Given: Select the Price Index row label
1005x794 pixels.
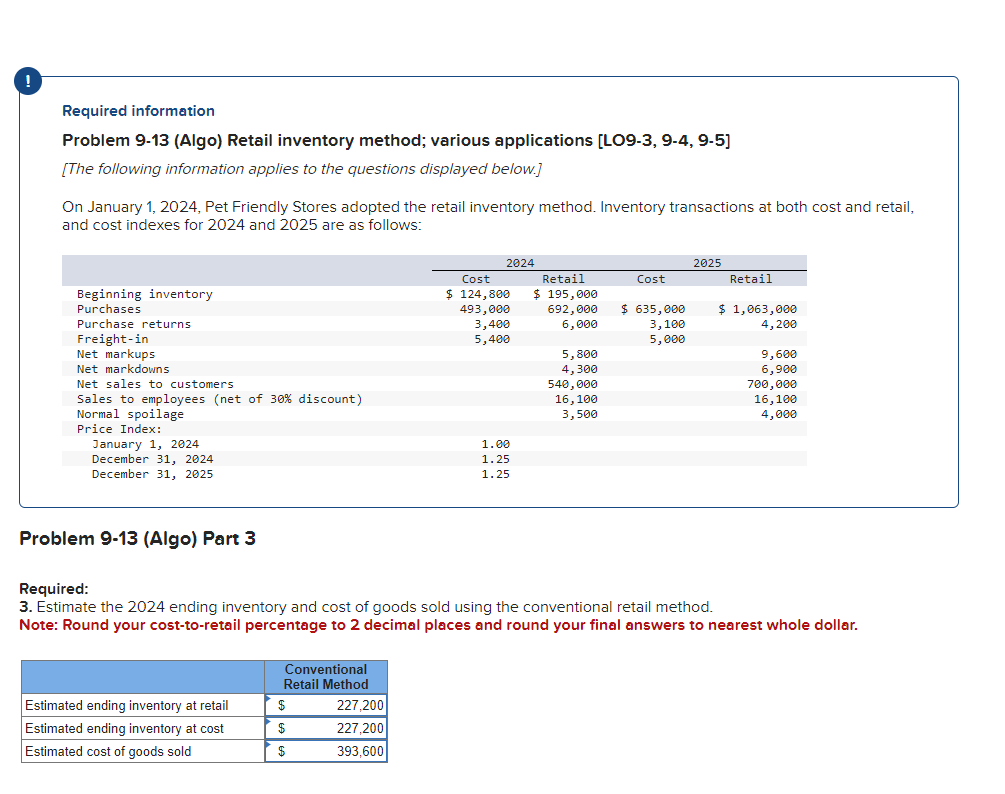Looking at the screenshot, I should [110, 428].
